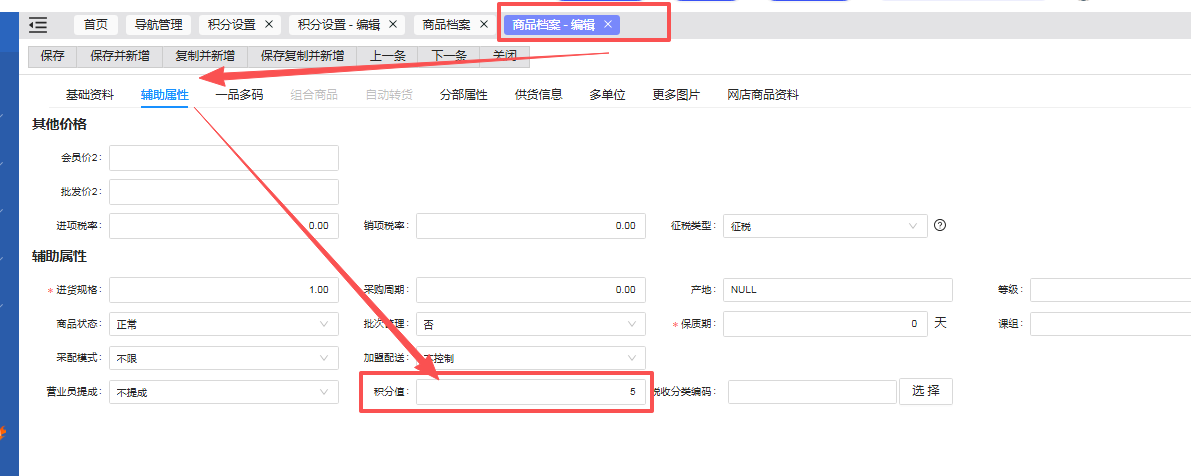Collapse the sidebar menu icon
1191x476 pixels.
coord(37,25)
